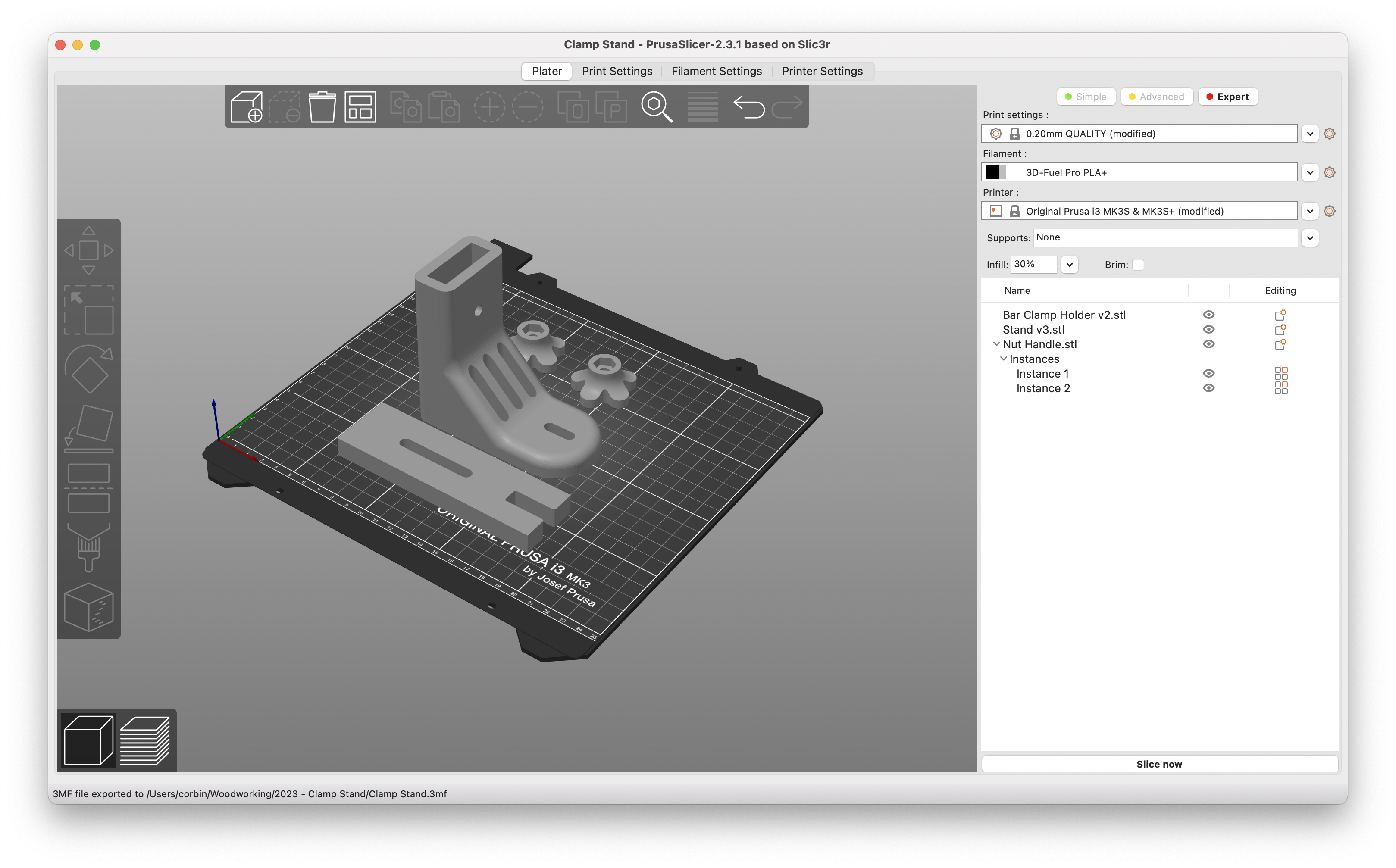Open filament settings gear editor
This screenshot has height=868, width=1396.
(x=1329, y=172)
